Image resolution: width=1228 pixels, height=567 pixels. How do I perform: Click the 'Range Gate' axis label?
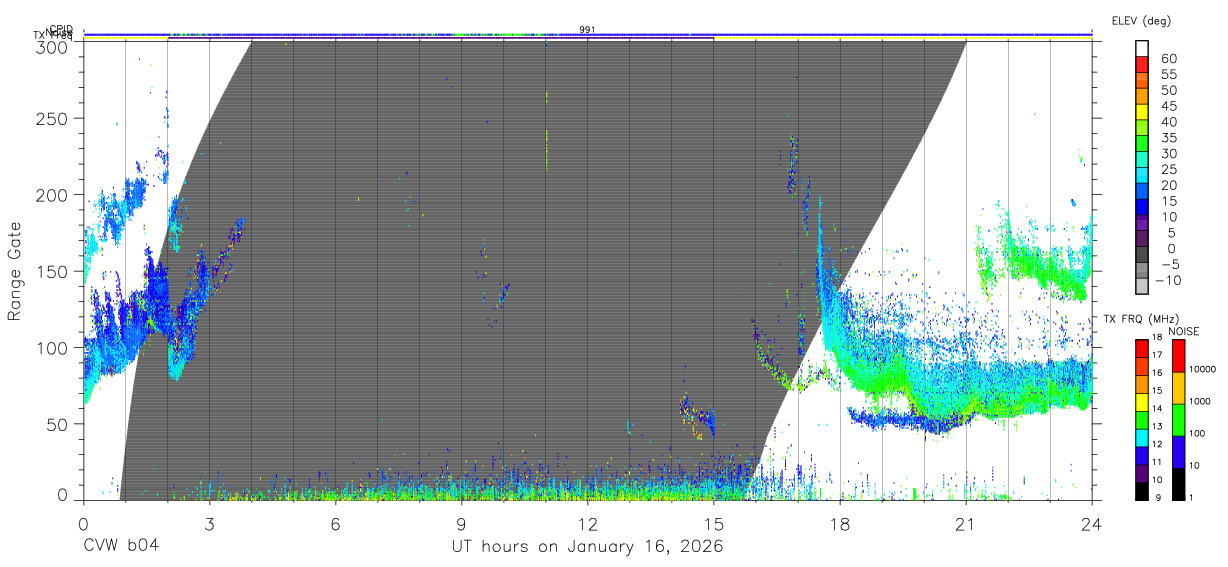pos(15,271)
